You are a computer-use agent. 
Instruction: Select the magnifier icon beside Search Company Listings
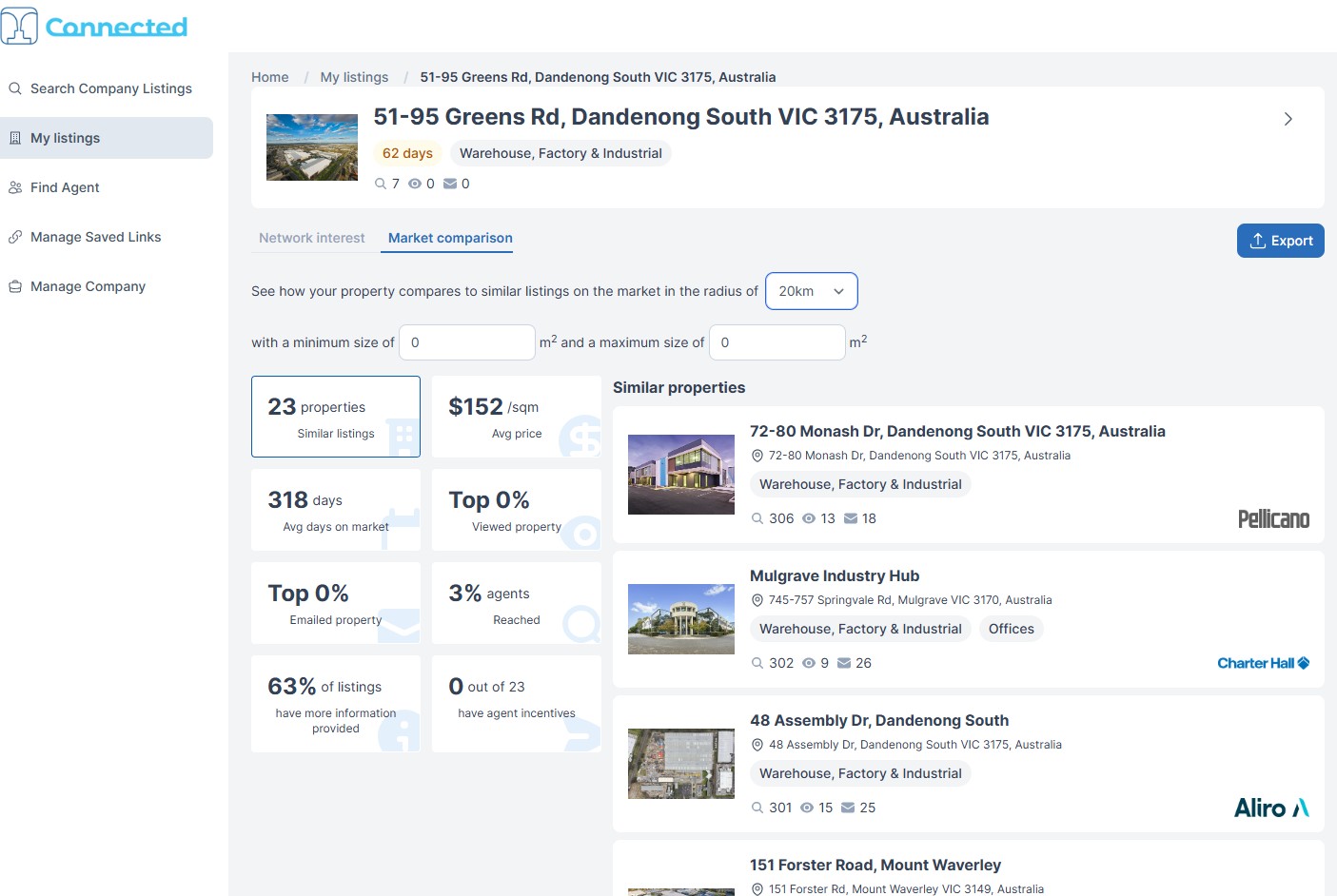[15, 88]
